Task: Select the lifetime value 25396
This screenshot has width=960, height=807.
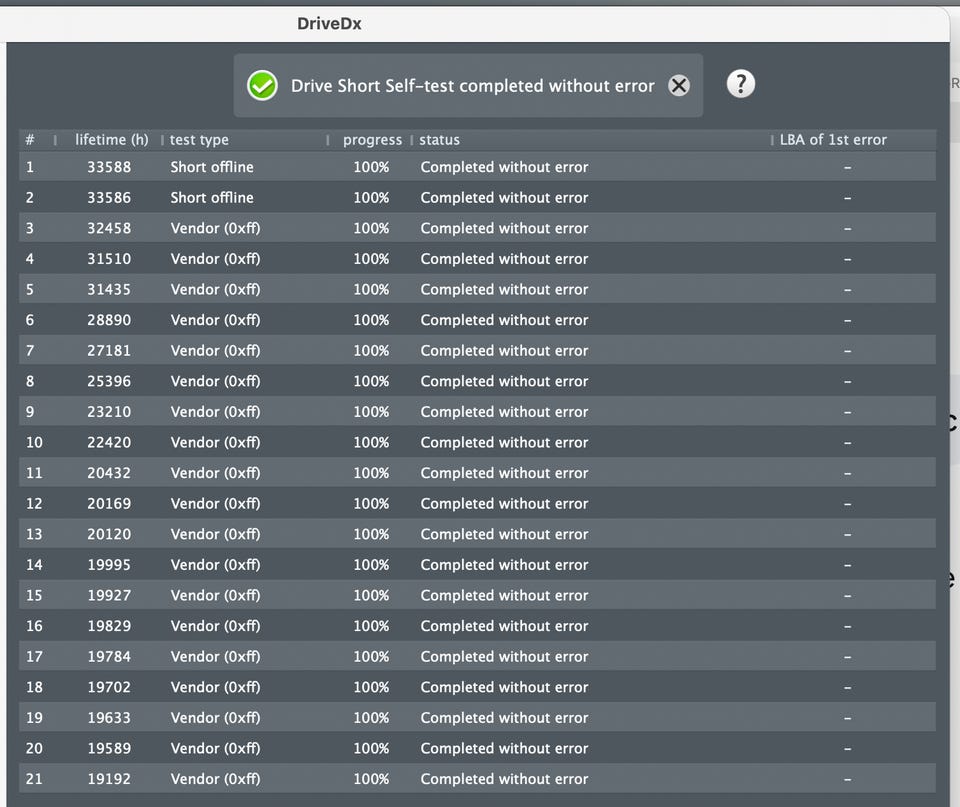Action: [109, 381]
